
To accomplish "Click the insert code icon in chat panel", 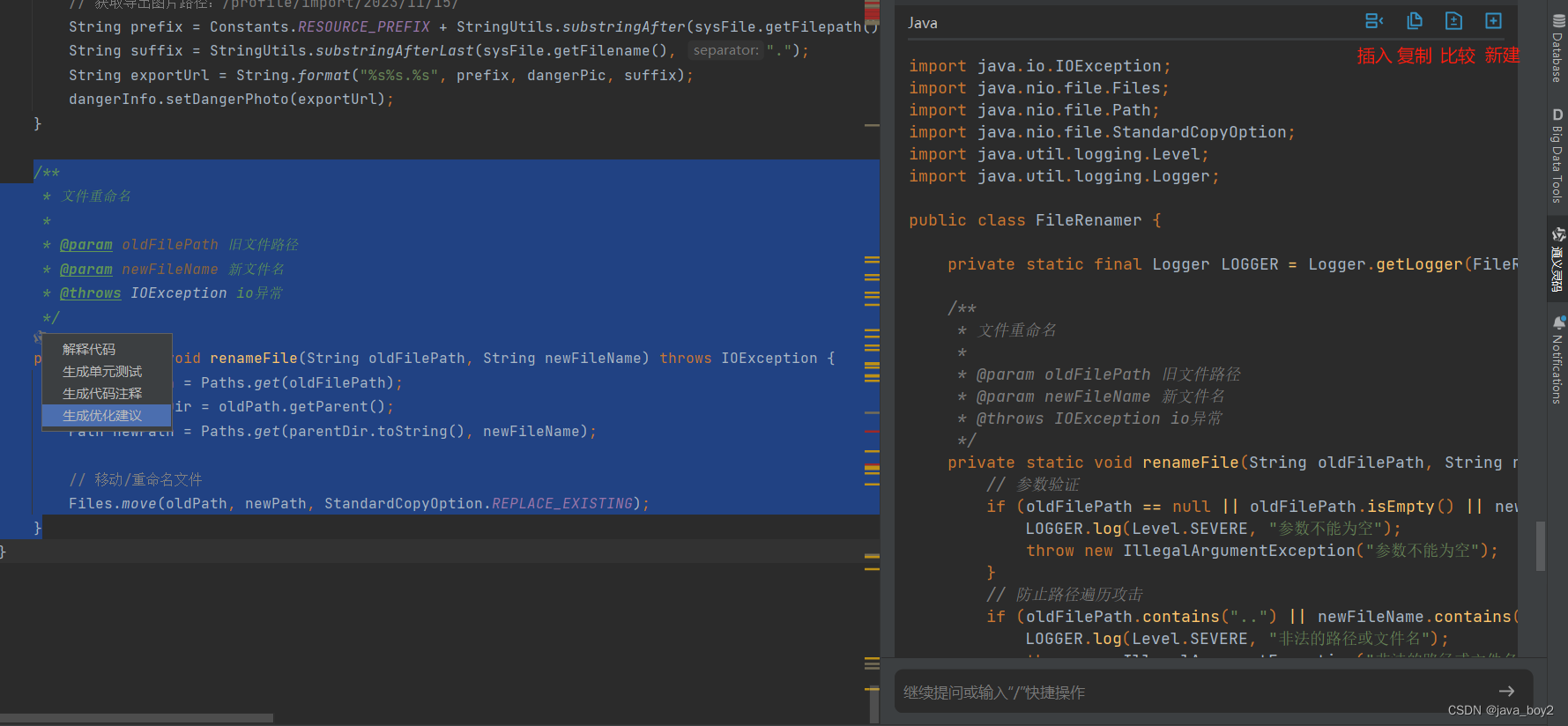I will point(1374,21).
